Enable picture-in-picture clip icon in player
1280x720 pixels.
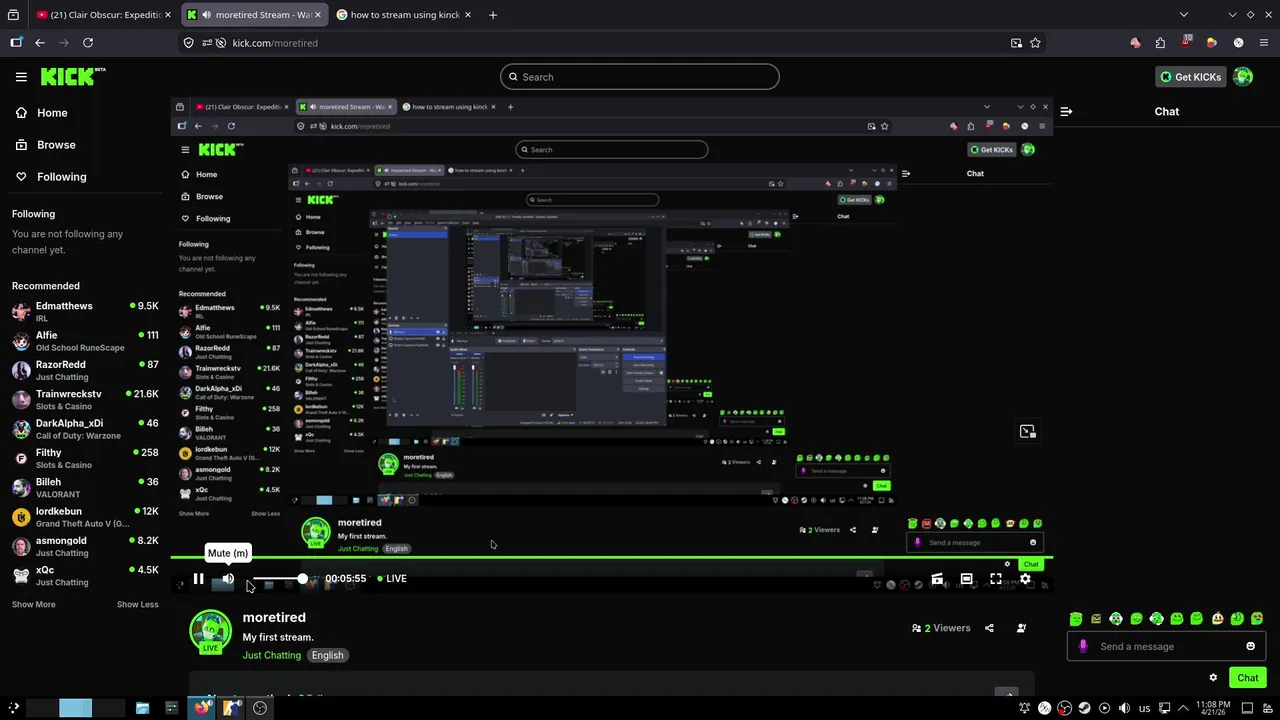(x=937, y=578)
